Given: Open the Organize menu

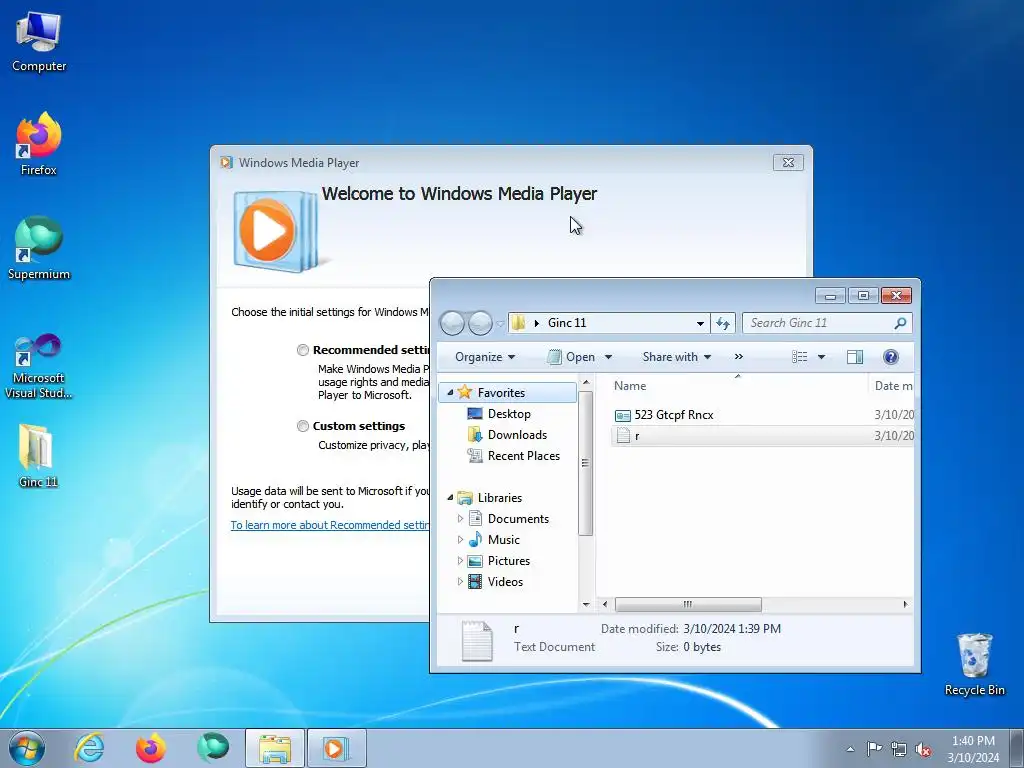Looking at the screenshot, I should point(485,357).
